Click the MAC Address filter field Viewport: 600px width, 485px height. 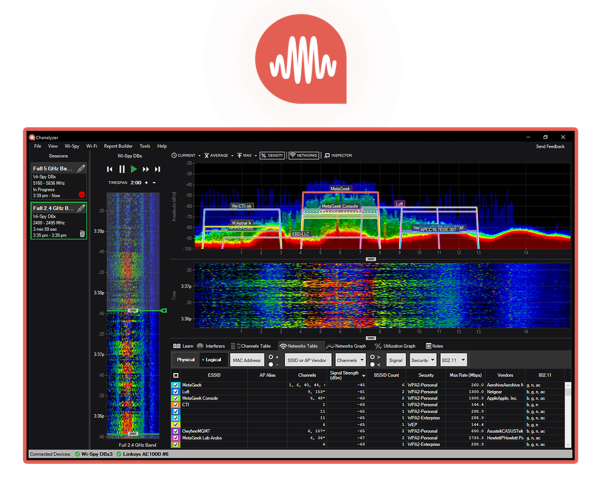coord(247,360)
